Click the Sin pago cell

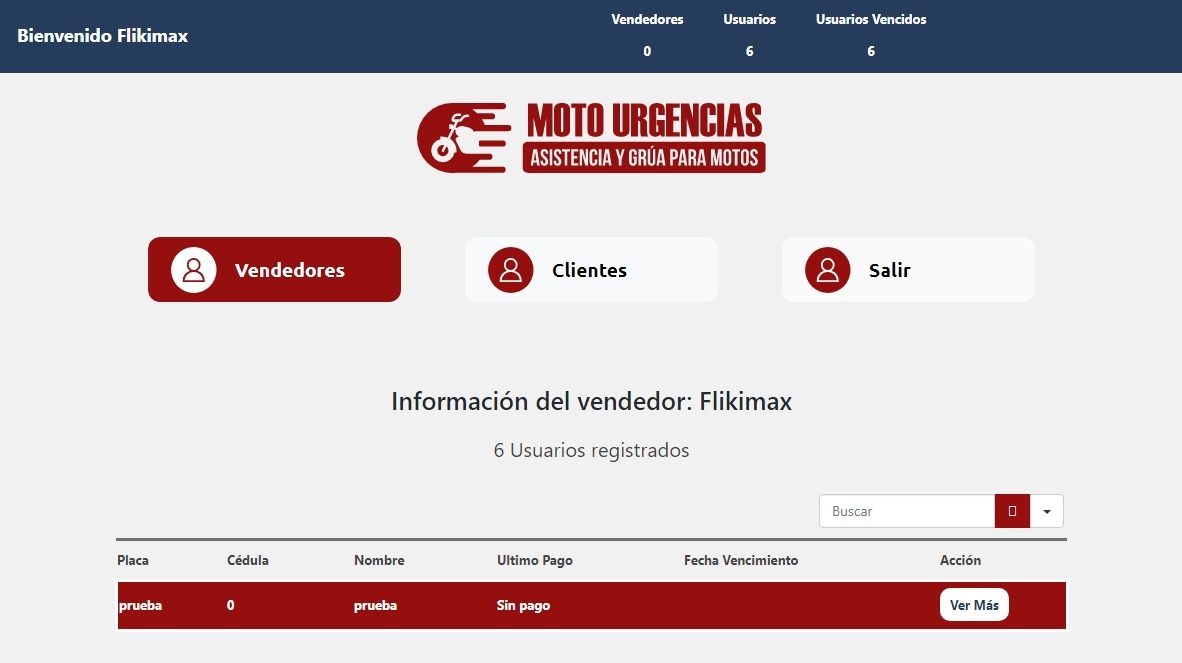click(523, 605)
